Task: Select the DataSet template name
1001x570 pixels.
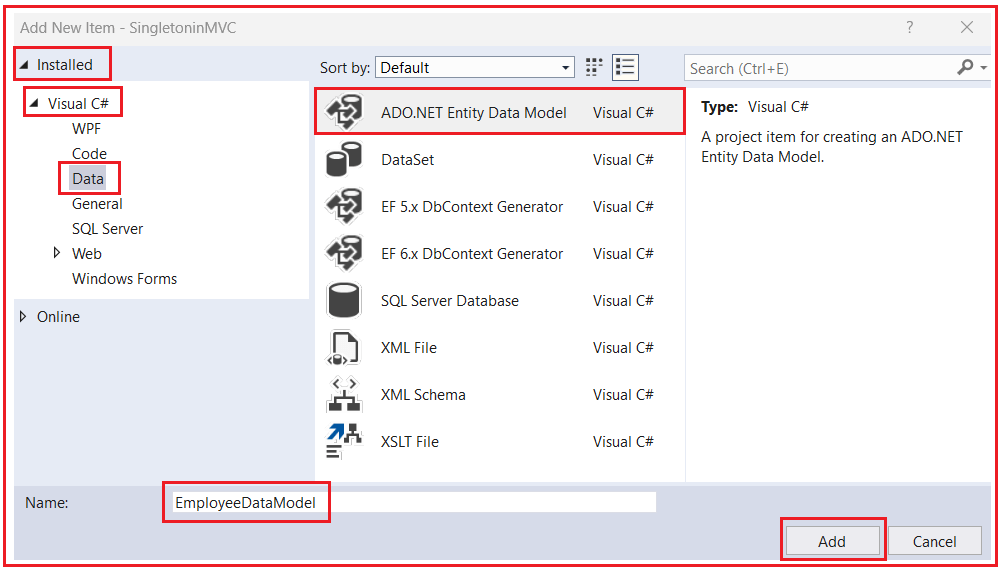Action: (407, 160)
